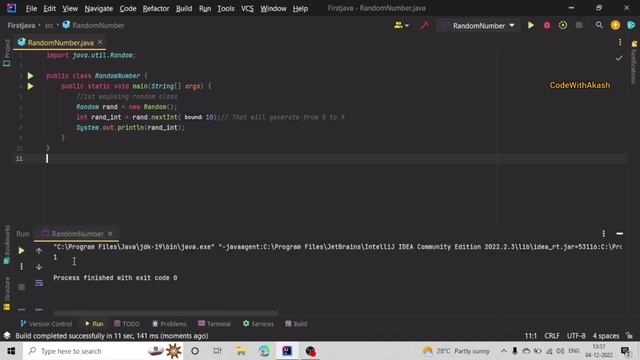Open the Refactor menu
Screen dimensions: 640x360
156,8
